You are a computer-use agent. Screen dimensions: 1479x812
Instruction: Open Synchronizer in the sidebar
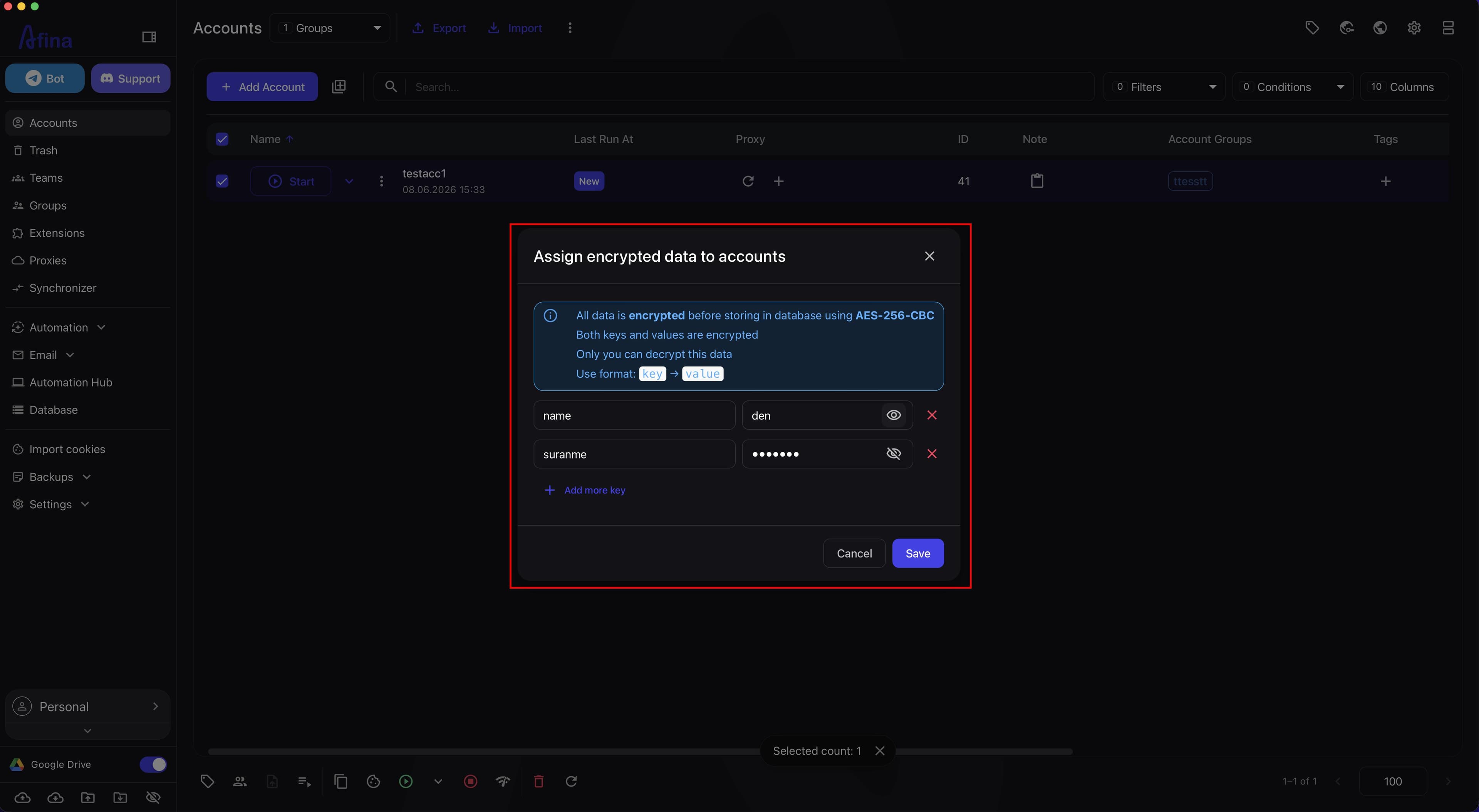(87, 288)
